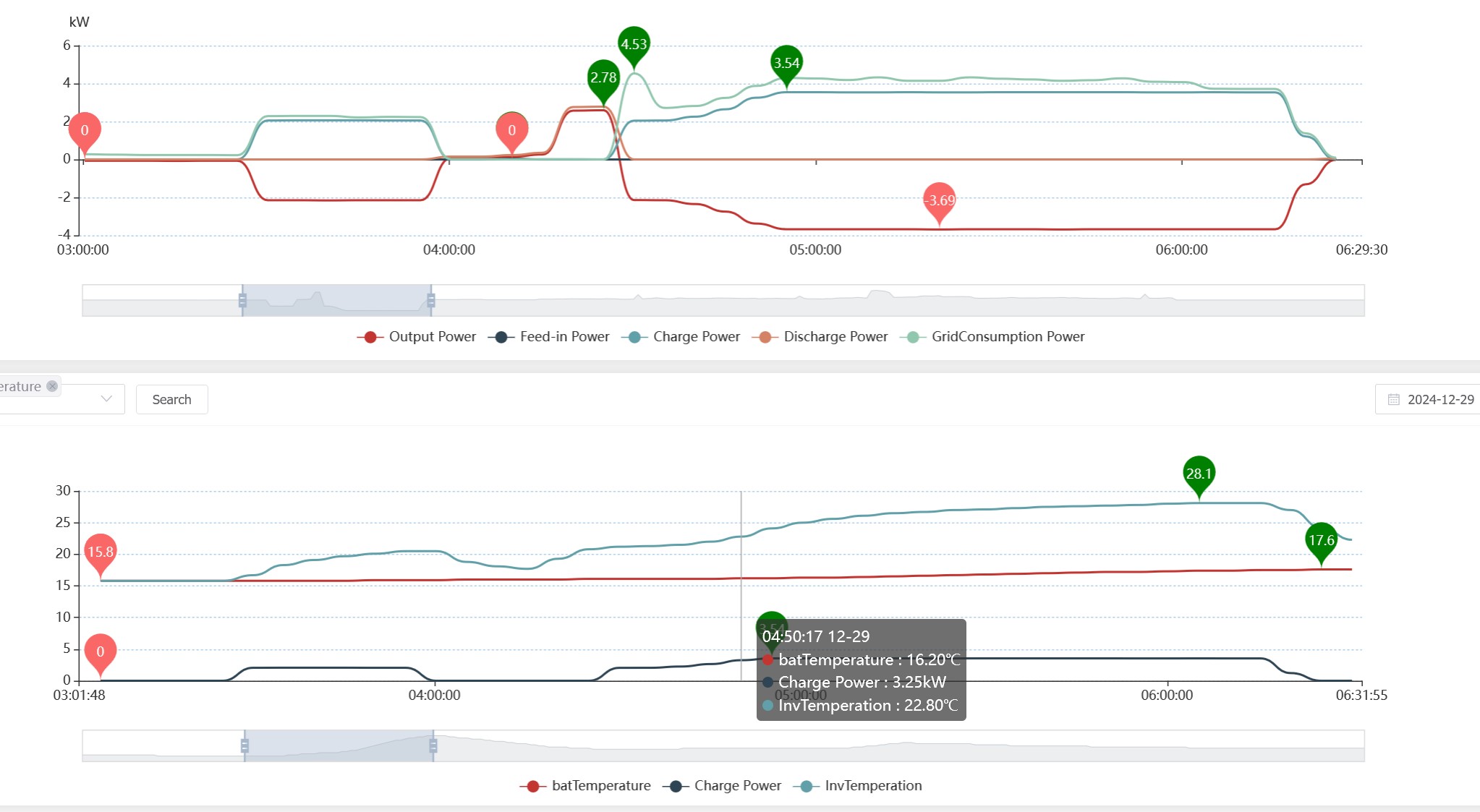Remove the temperature tag with its x icon

[52, 386]
